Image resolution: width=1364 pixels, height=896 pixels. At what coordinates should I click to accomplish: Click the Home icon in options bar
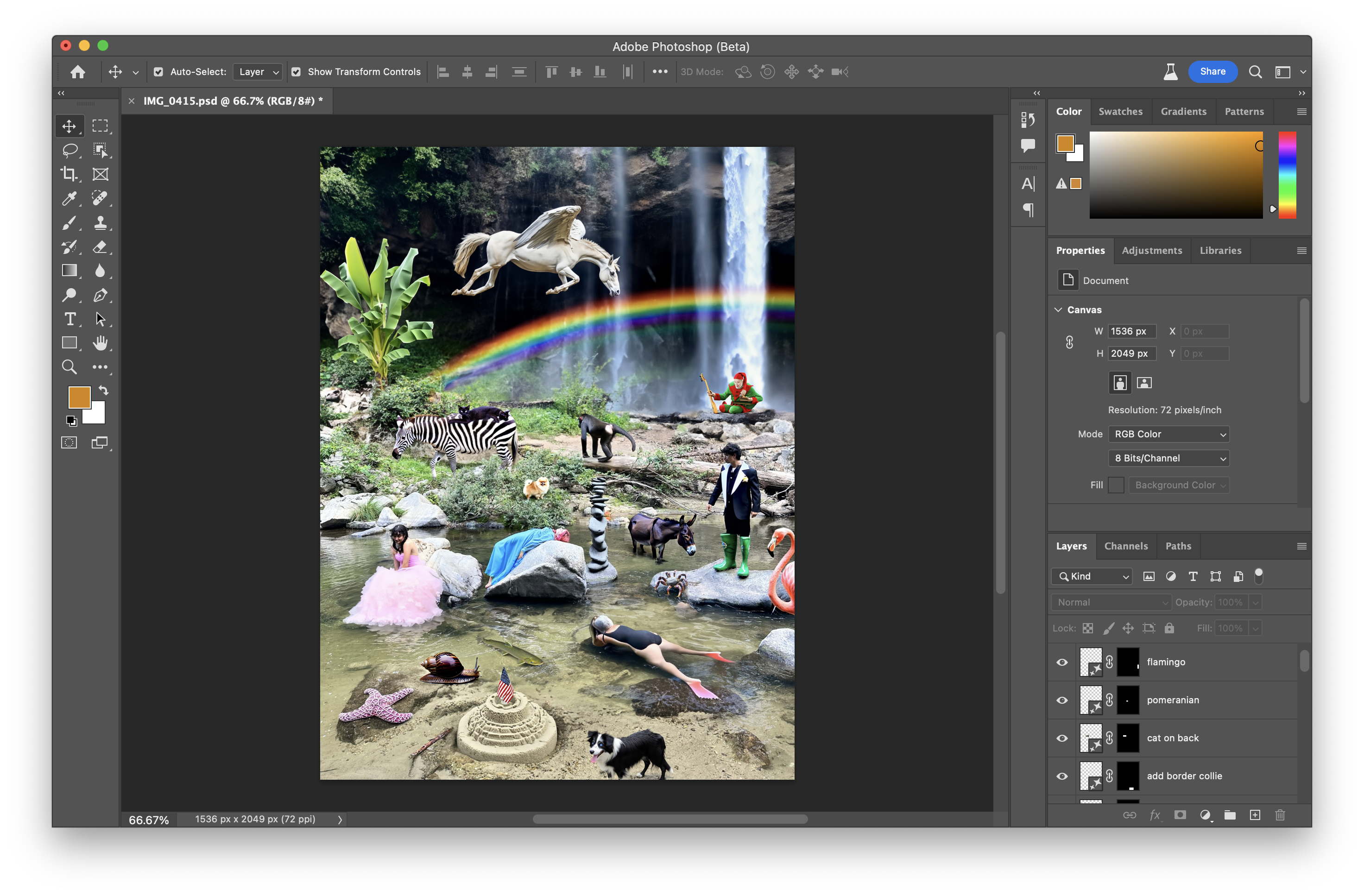78,72
